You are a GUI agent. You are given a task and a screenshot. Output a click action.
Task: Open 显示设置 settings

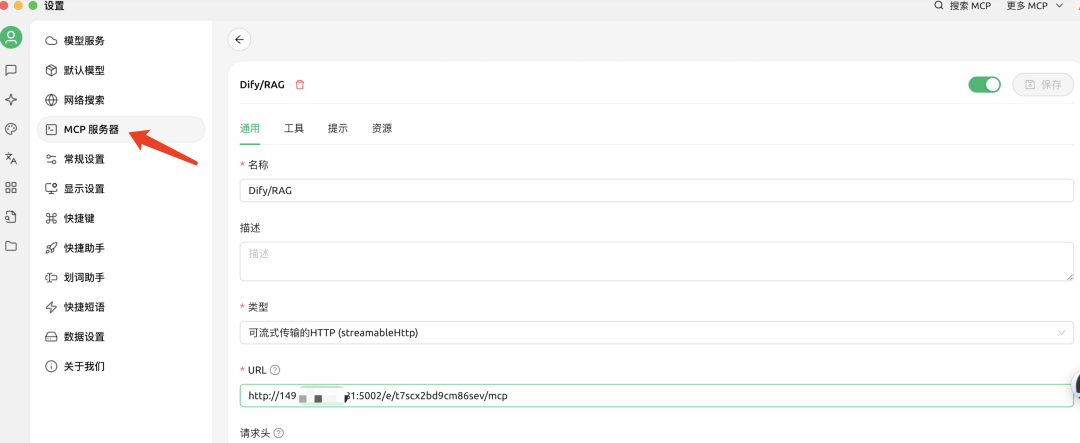point(121,189)
